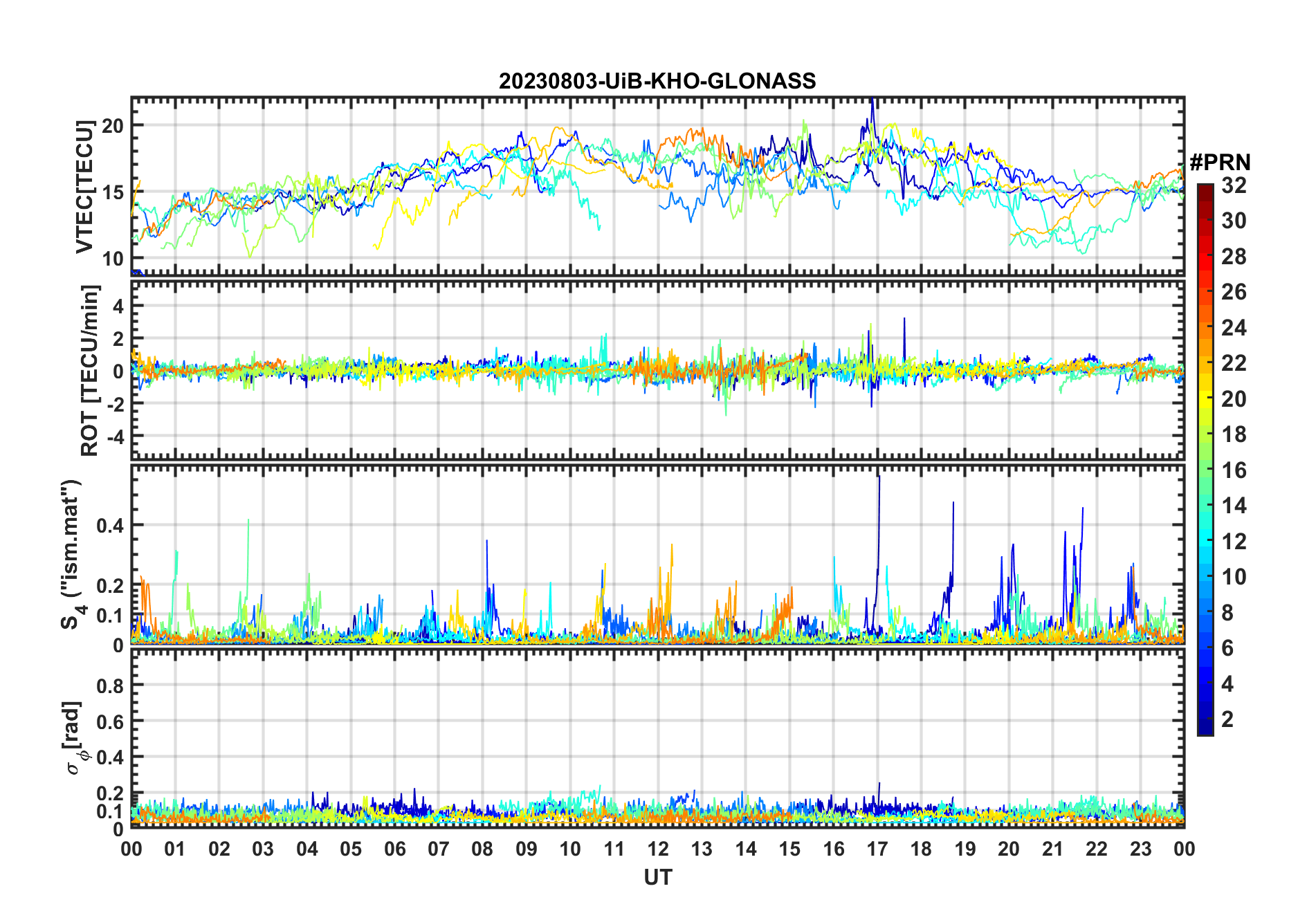The width and height of the screenshot is (1316, 920).
Task: Select PRN colorbar tick label "22"
Action: pyautogui.click(x=1234, y=363)
